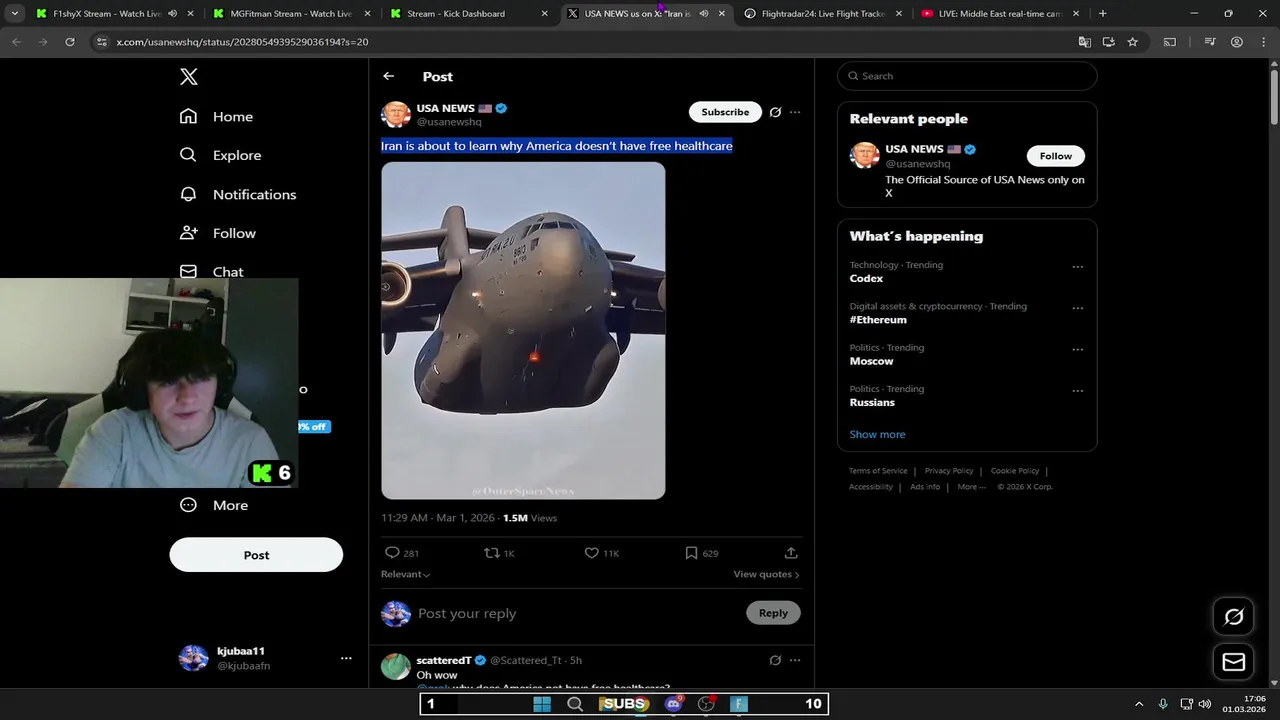Bookmark the post with 629 bookmarks
1280x720 pixels.
(x=701, y=553)
